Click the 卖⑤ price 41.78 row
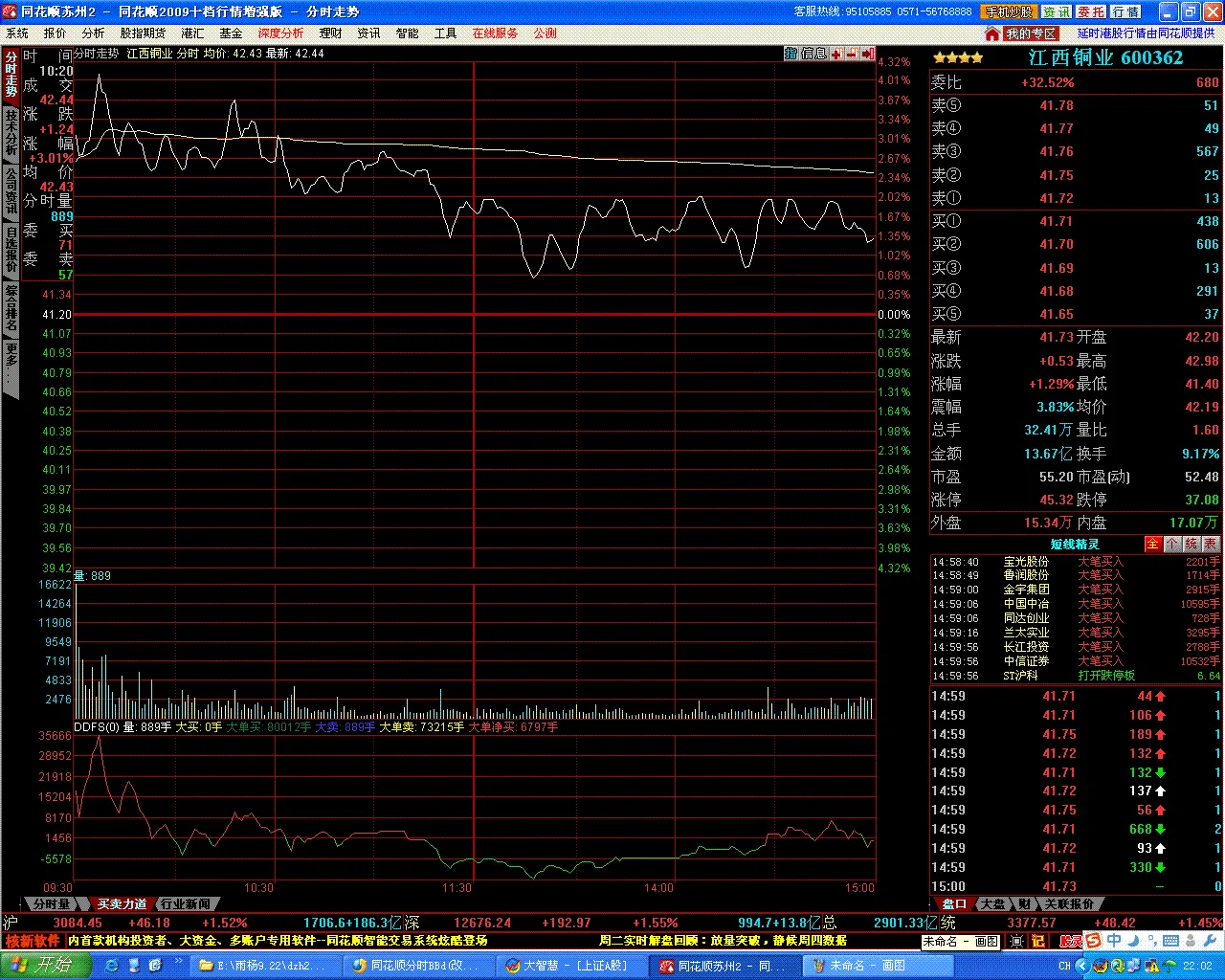Image resolution: width=1225 pixels, height=980 pixels. point(1076,105)
